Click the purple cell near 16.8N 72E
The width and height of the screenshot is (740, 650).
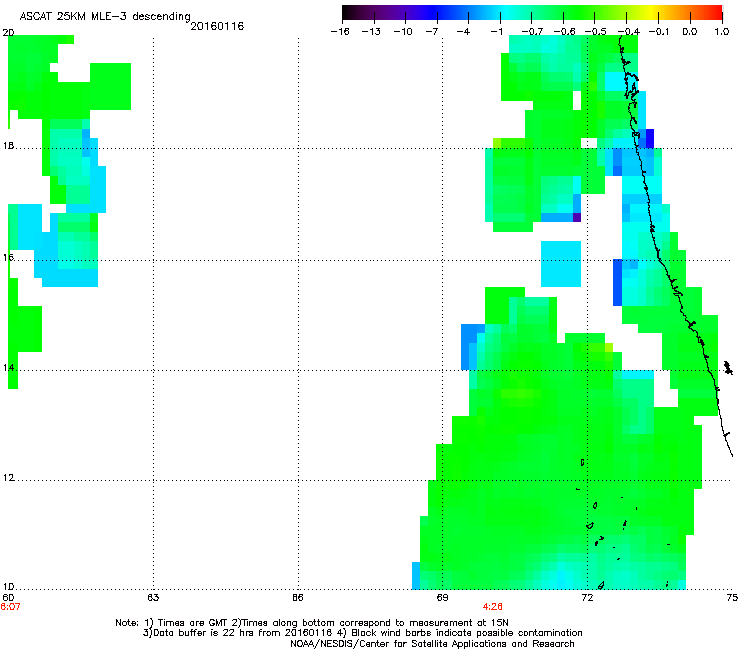coord(577,217)
